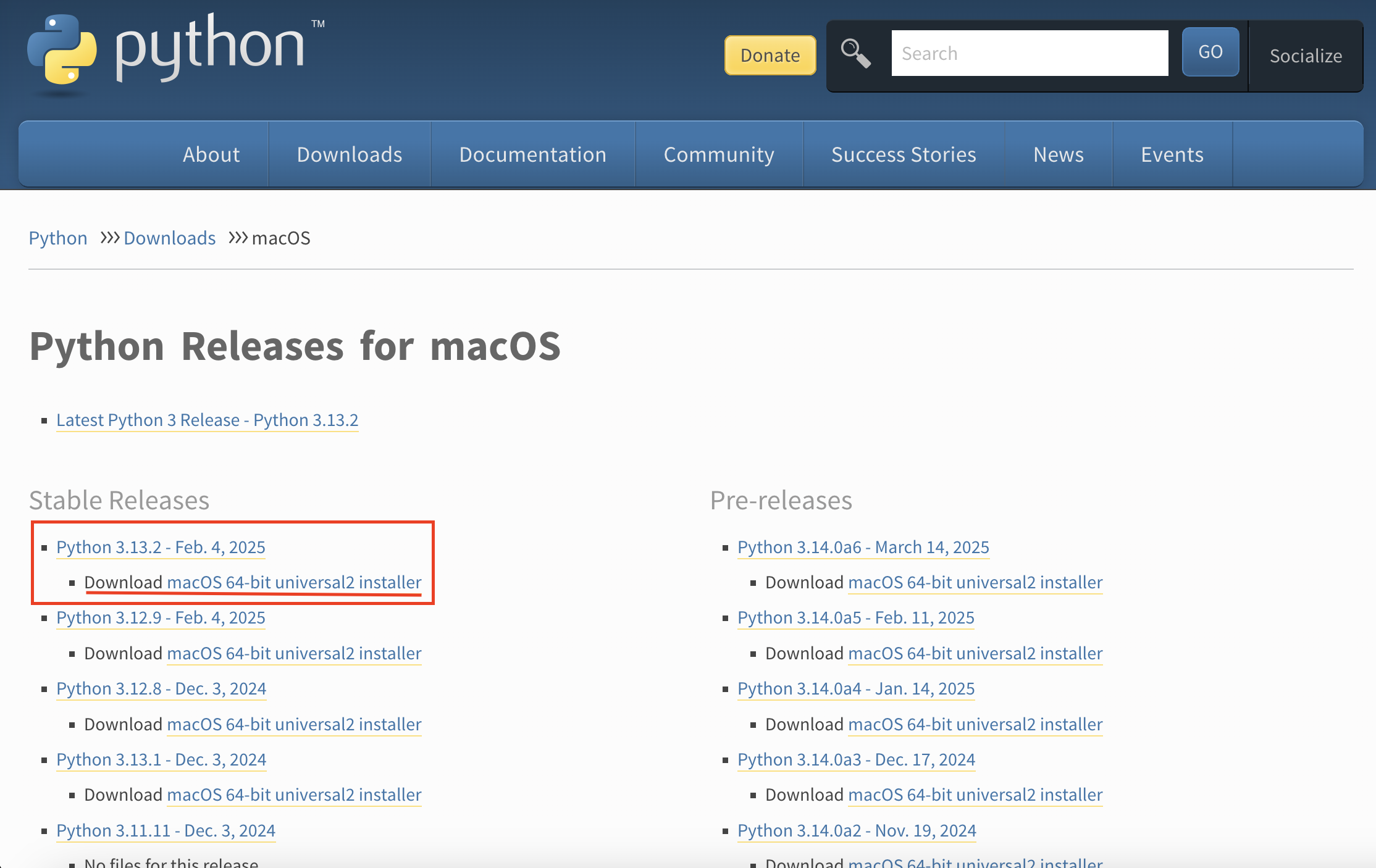Screen dimensions: 1376x868
Task: Open the Documentation navigation menu
Action: tap(533, 154)
